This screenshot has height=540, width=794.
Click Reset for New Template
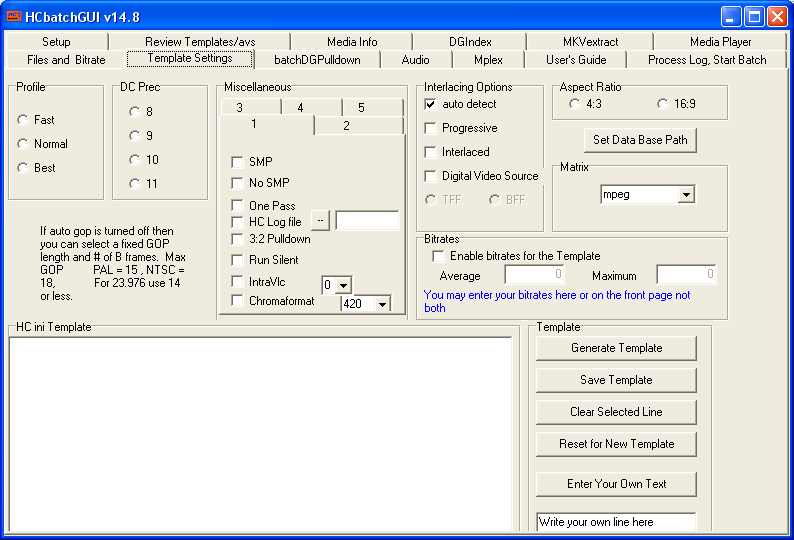[616, 444]
